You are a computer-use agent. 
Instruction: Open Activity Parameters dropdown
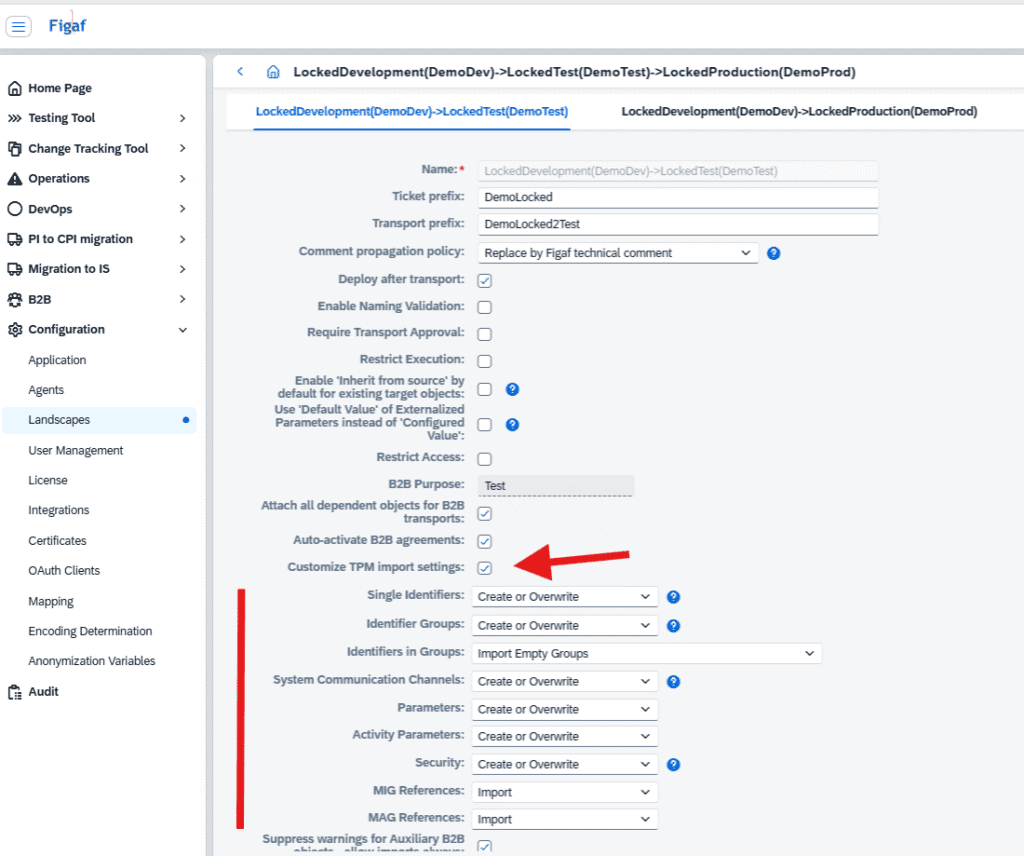click(x=564, y=737)
